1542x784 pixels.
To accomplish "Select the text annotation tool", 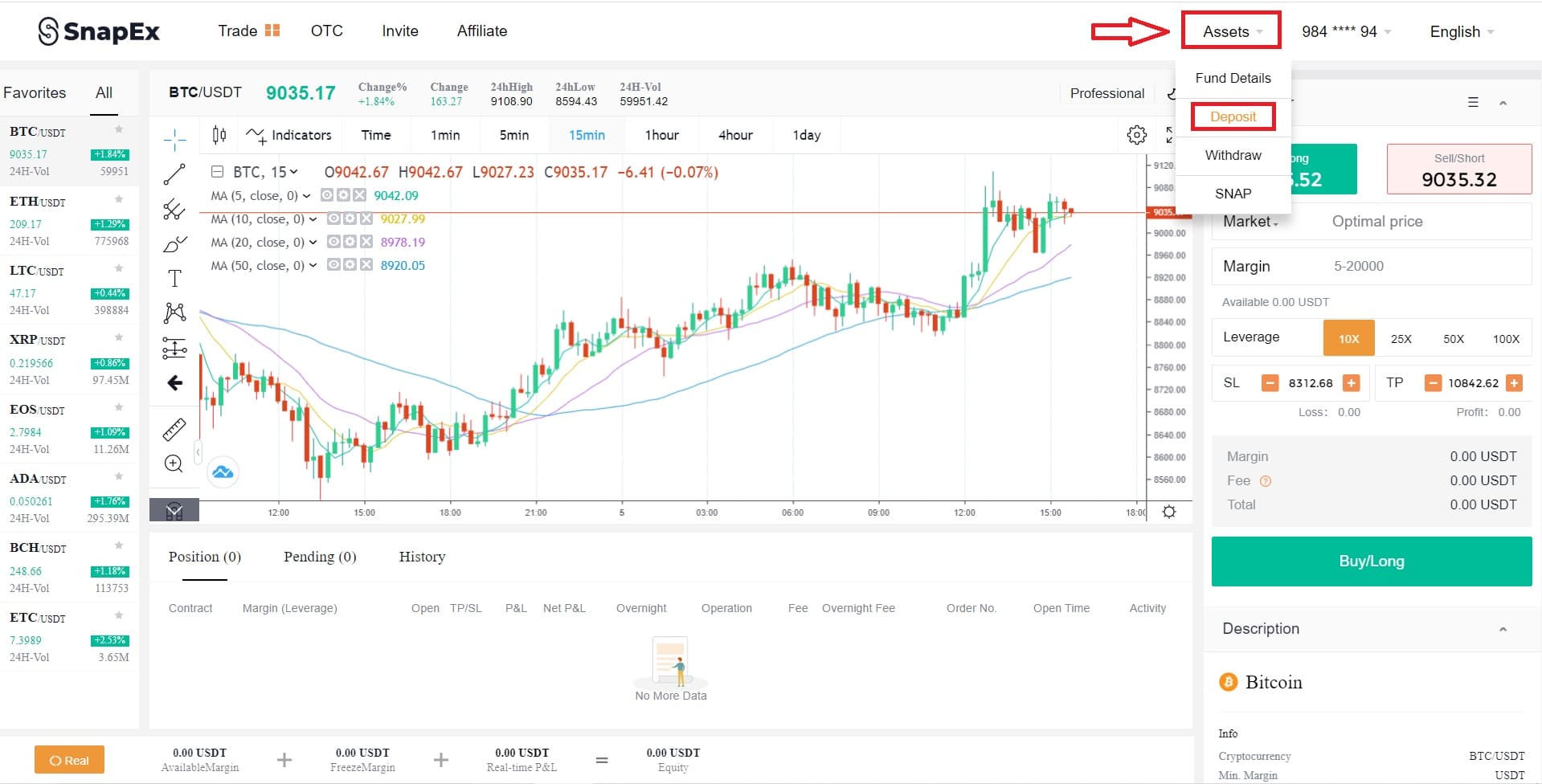I will (x=174, y=278).
